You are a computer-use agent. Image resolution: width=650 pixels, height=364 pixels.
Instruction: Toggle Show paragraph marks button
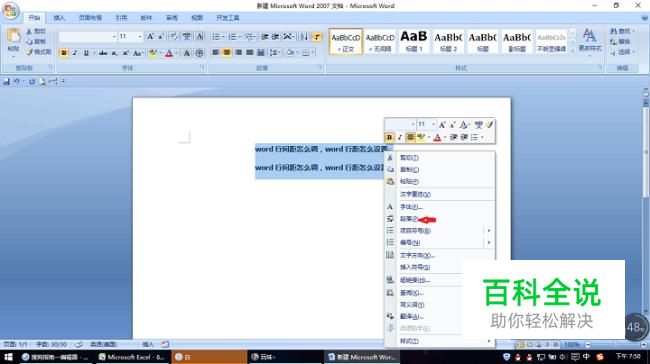317,37
